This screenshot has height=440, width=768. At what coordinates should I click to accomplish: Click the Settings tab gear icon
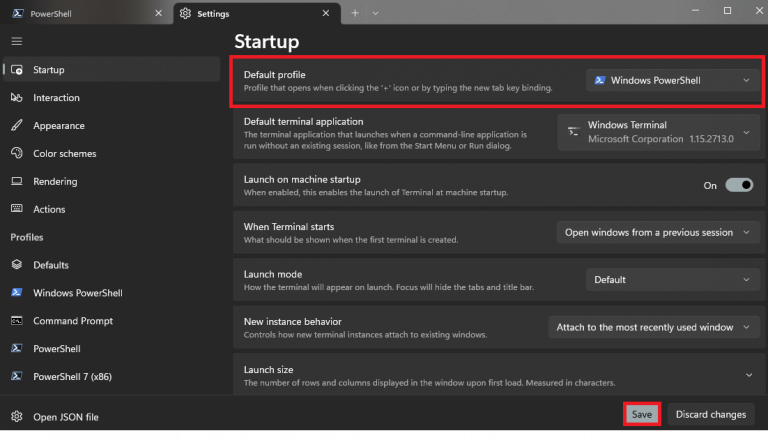click(185, 14)
